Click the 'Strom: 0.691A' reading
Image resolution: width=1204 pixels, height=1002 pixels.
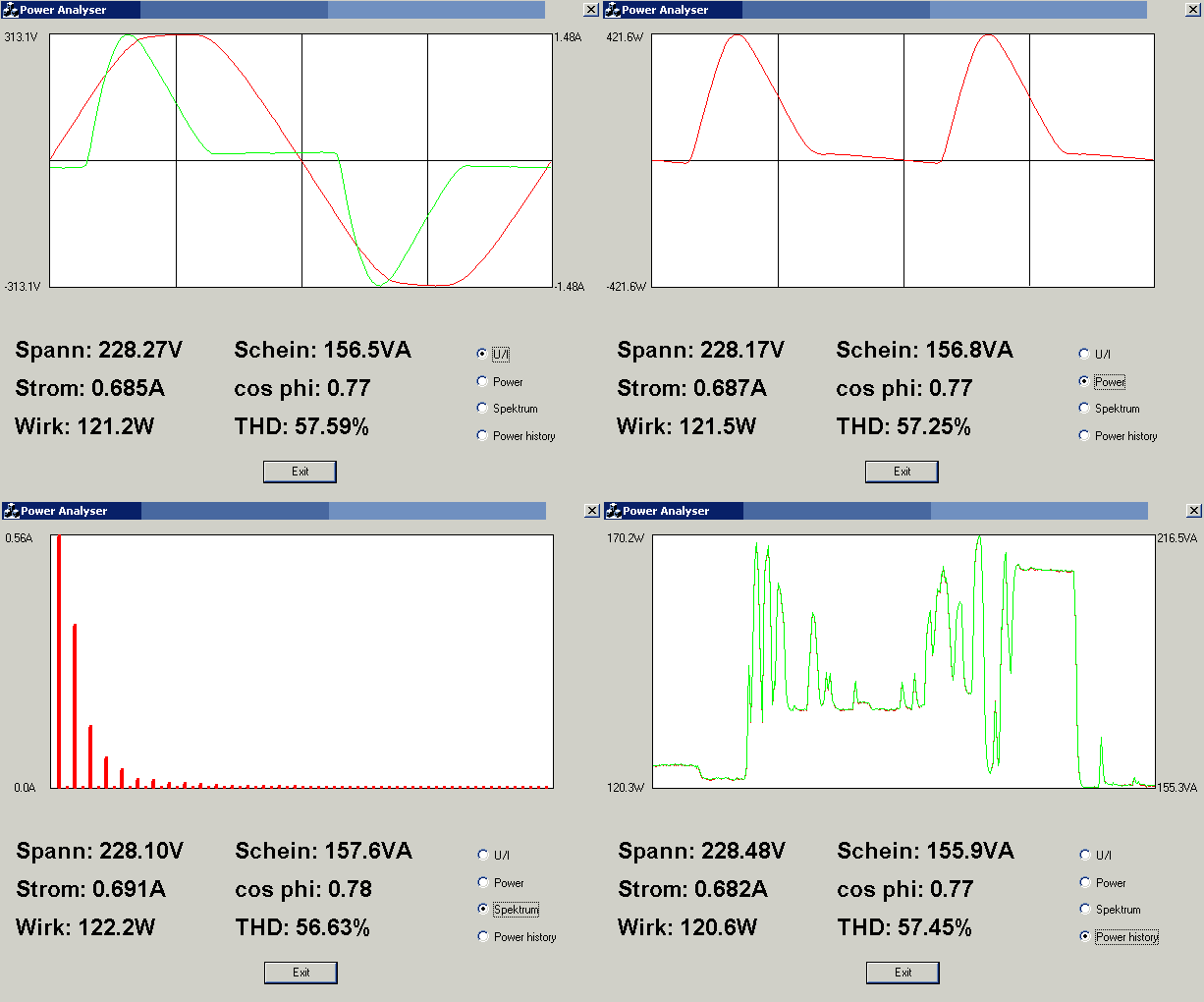click(x=91, y=889)
